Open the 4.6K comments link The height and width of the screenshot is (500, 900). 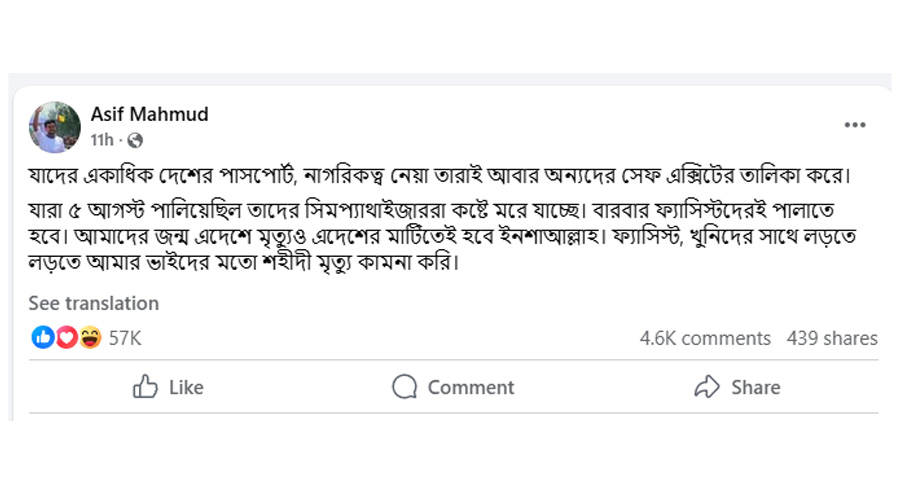click(705, 339)
